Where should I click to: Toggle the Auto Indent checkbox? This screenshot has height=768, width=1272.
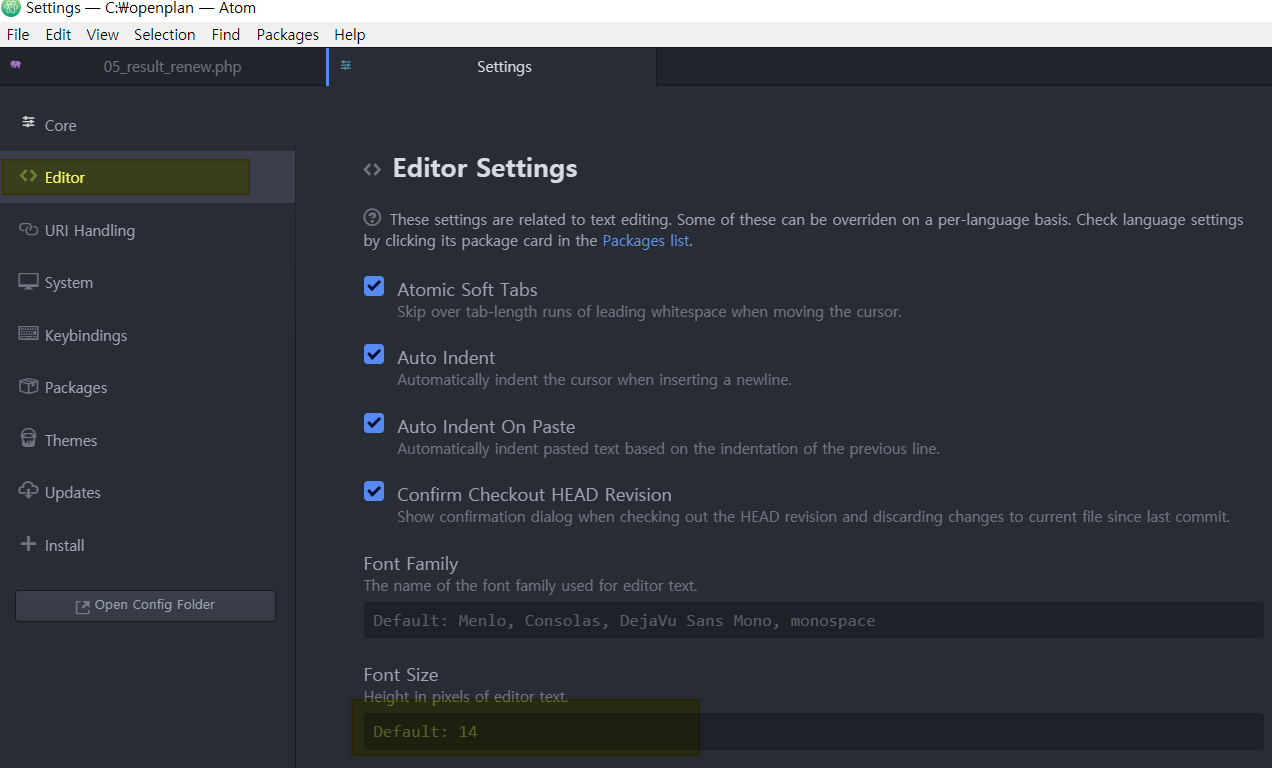point(374,354)
